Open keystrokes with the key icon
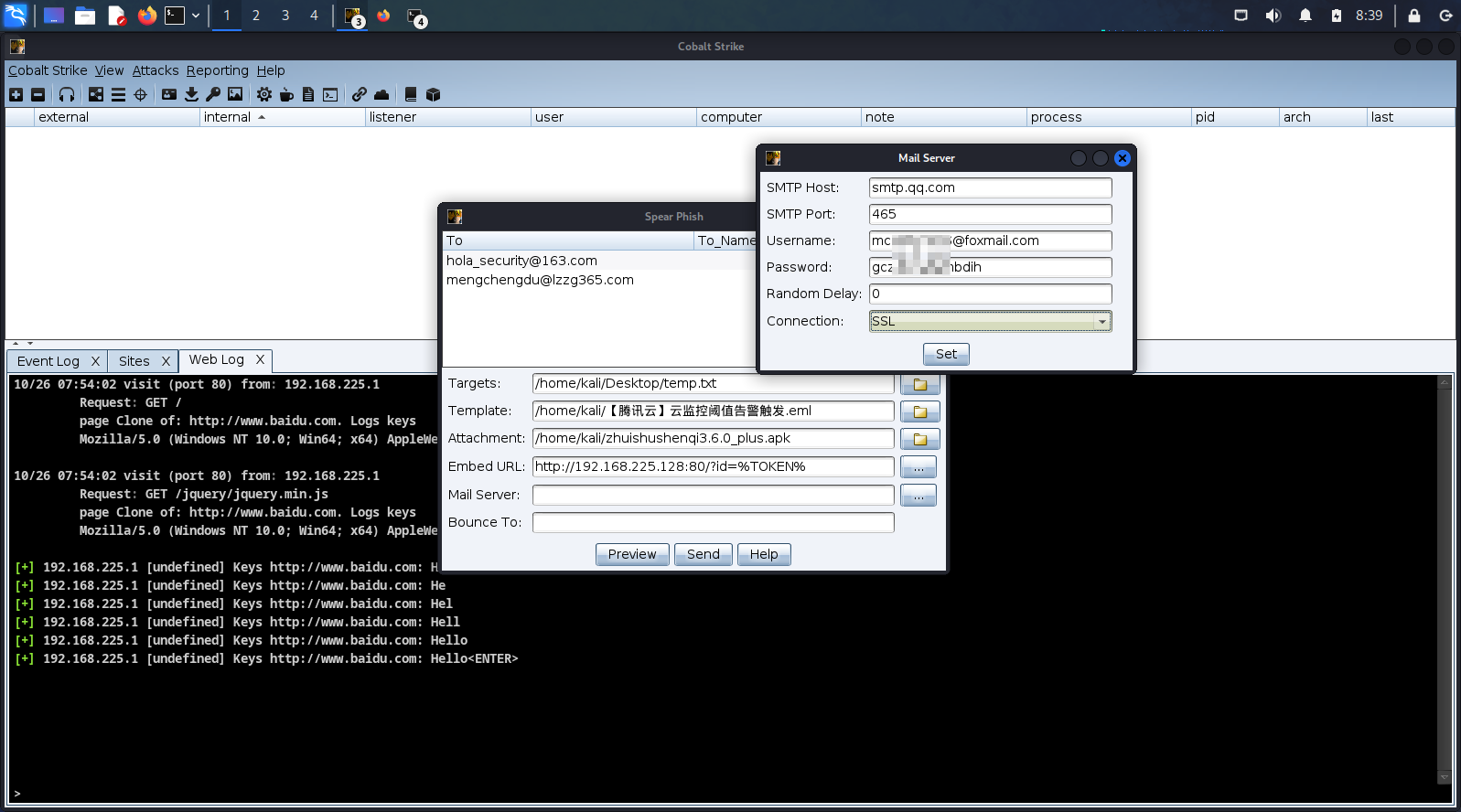This screenshot has height=812, width=1461. [x=213, y=94]
